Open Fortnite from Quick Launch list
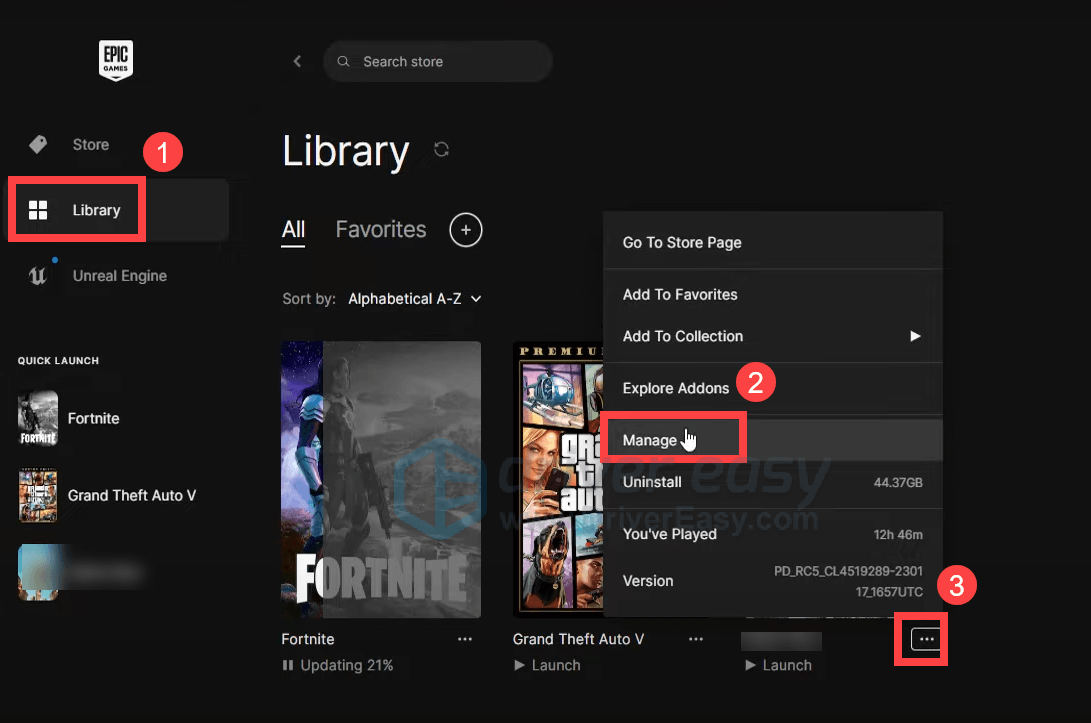This screenshot has width=1091, height=723. [93, 419]
